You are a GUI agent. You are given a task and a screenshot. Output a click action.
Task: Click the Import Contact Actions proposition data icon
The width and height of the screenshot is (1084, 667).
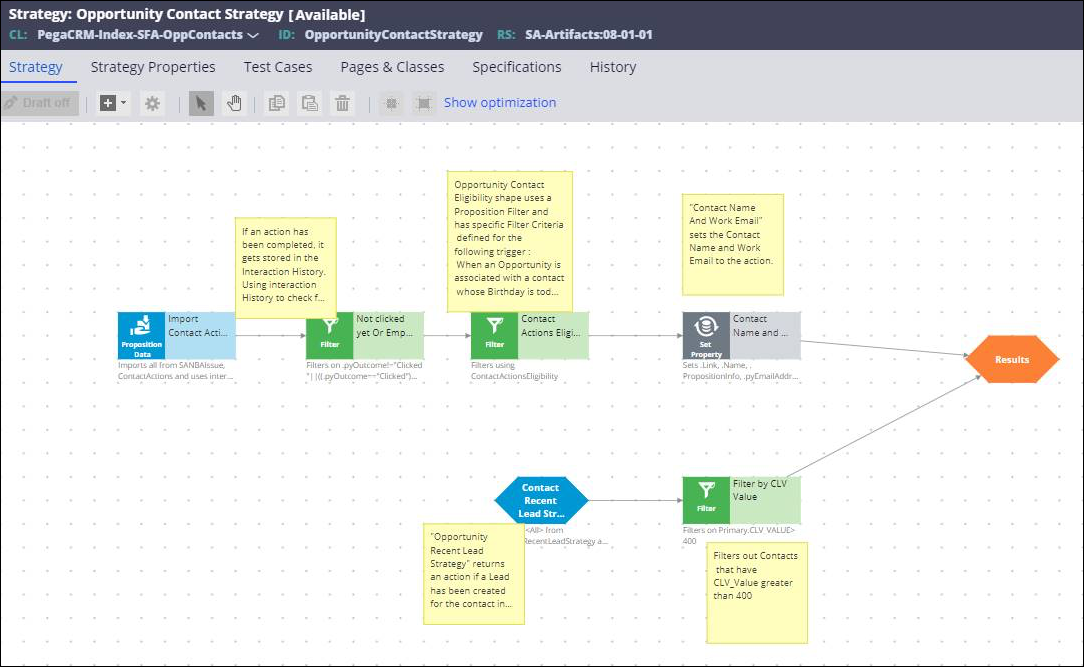click(x=141, y=335)
